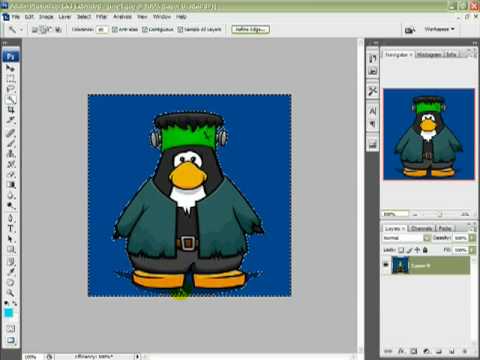
Task: Select the Dodge tool
Action: click(x=10, y=205)
